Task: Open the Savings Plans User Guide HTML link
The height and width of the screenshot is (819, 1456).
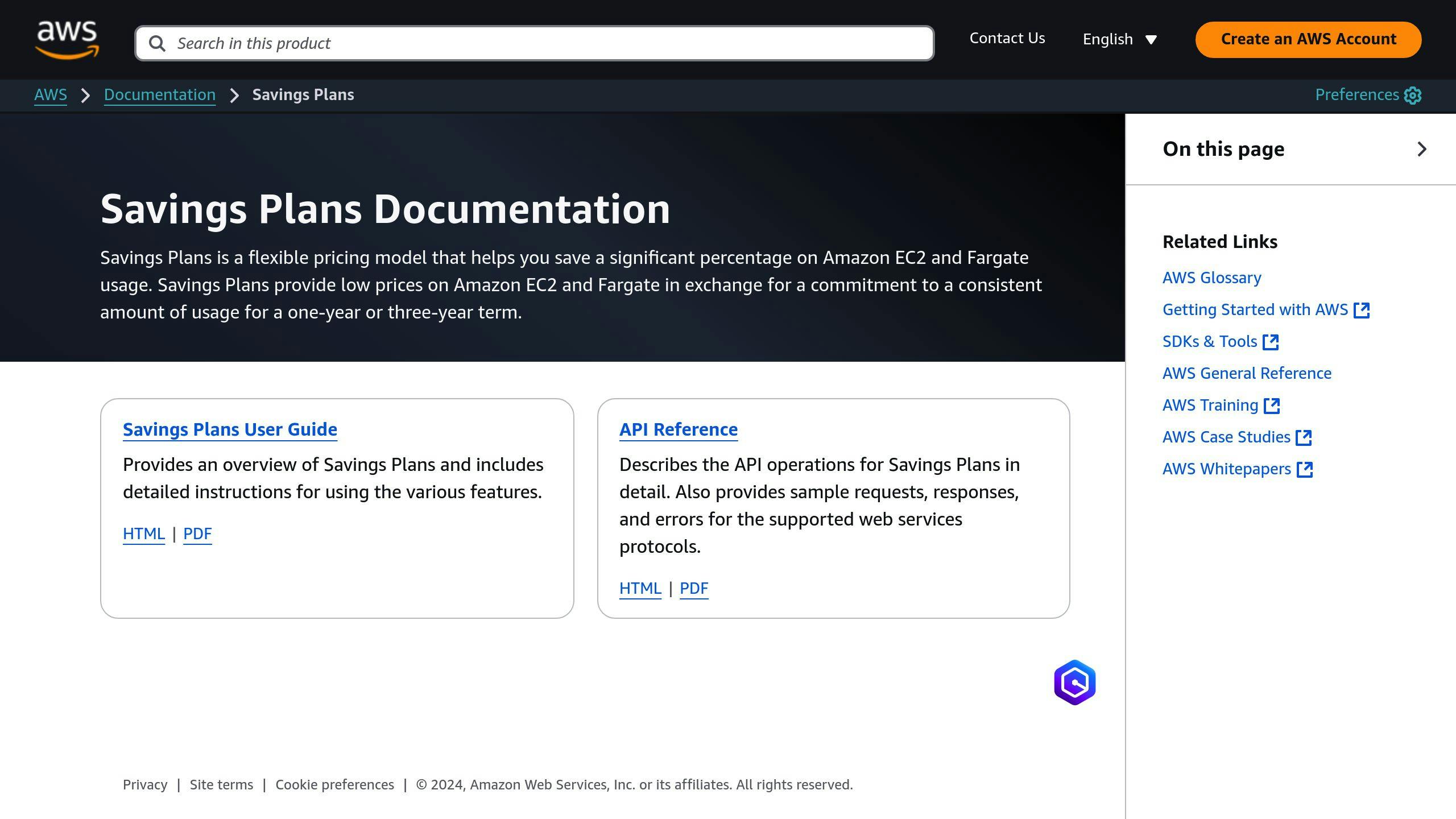Action: click(x=143, y=532)
